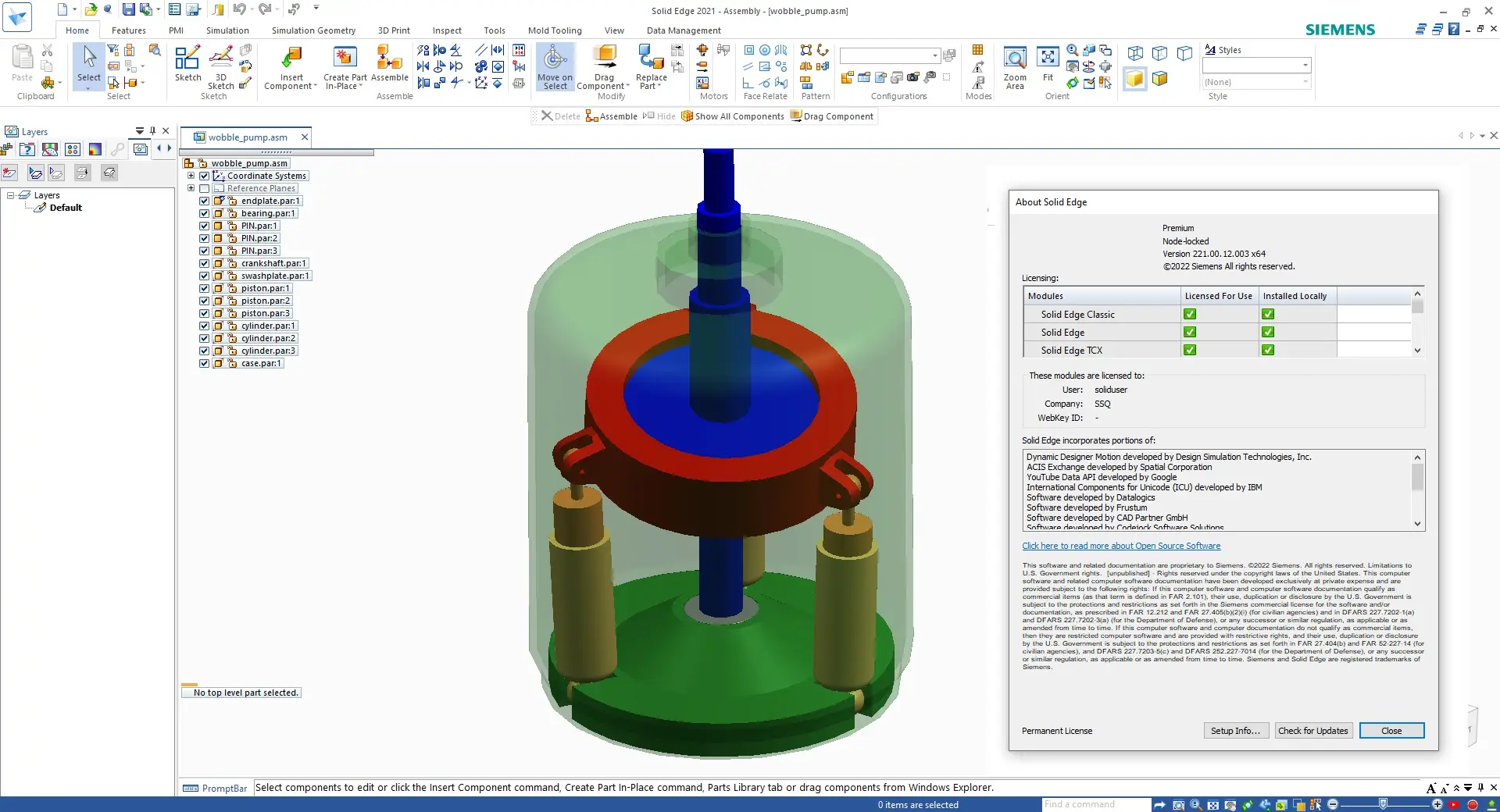This screenshot has width=1500, height=812.
Task: Click the new layer icon in Layers panel
Action: click(9, 173)
